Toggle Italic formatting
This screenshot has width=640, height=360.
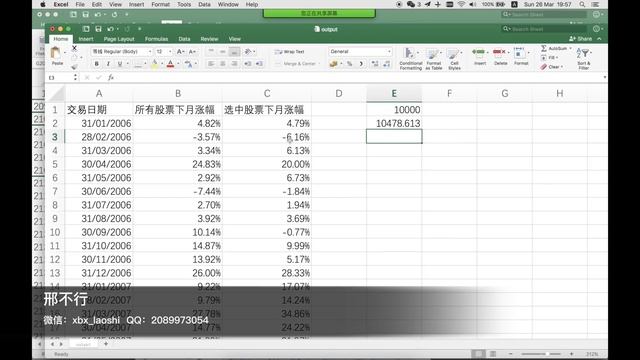[x=108, y=64]
